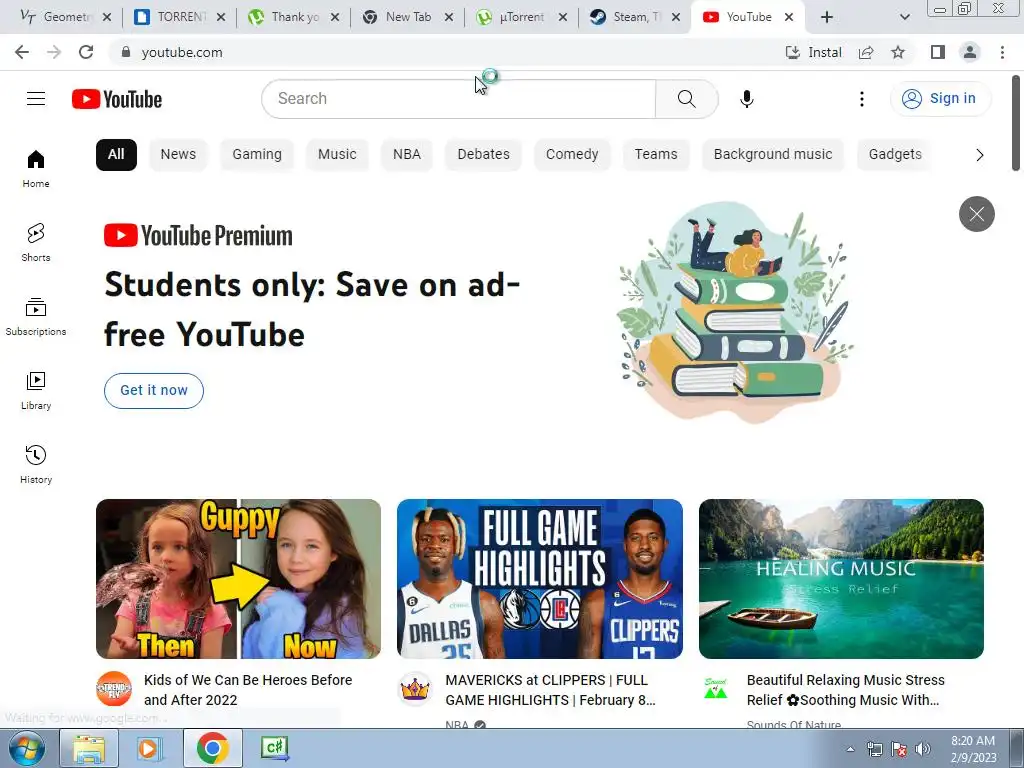
Task: Open YouTube settings three-dot menu
Action: click(861, 99)
